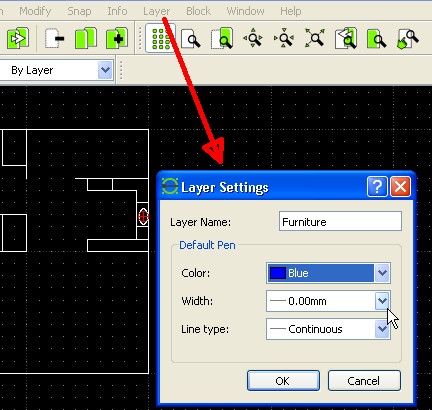Open the Width 0.00mm dropdown arrow
Image resolution: width=432 pixels, height=410 pixels.
click(382, 301)
